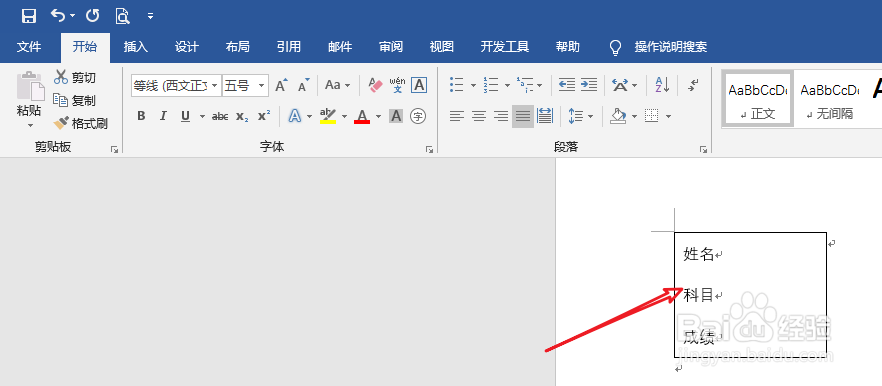Viewport: 882px width, 386px height.
Task: Center the text
Action: click(x=479, y=116)
